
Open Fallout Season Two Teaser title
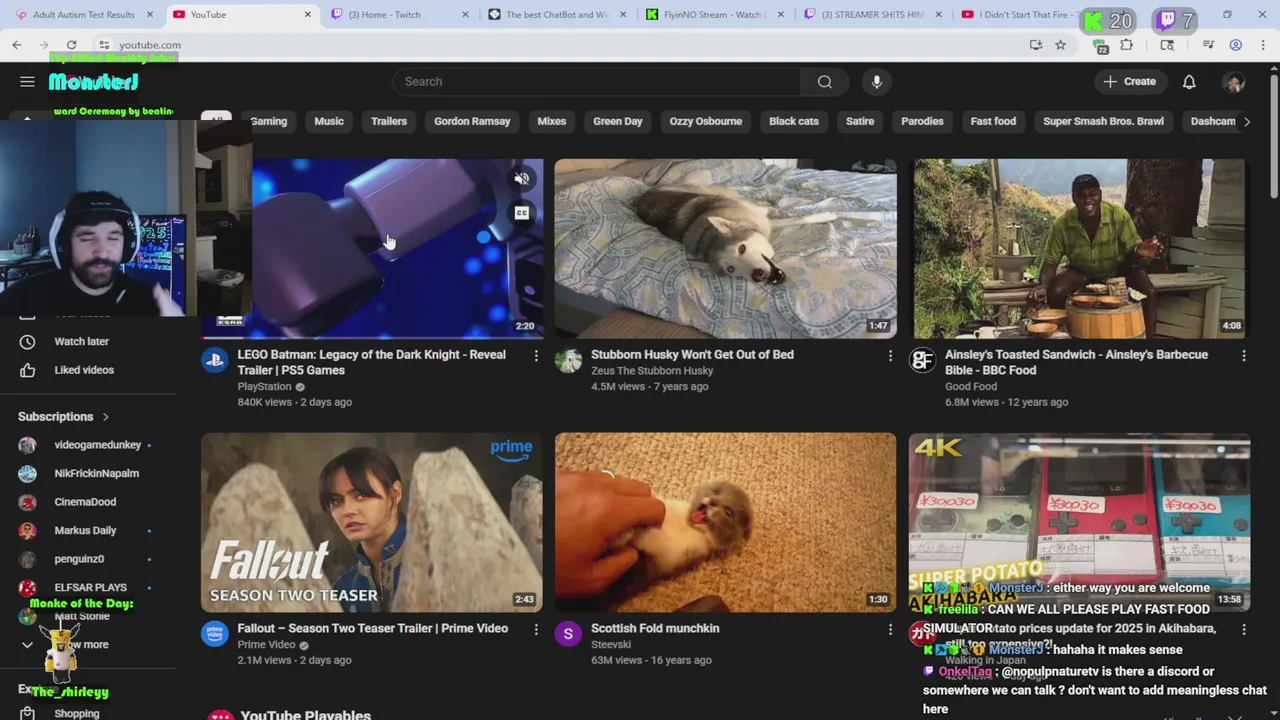pos(372,629)
